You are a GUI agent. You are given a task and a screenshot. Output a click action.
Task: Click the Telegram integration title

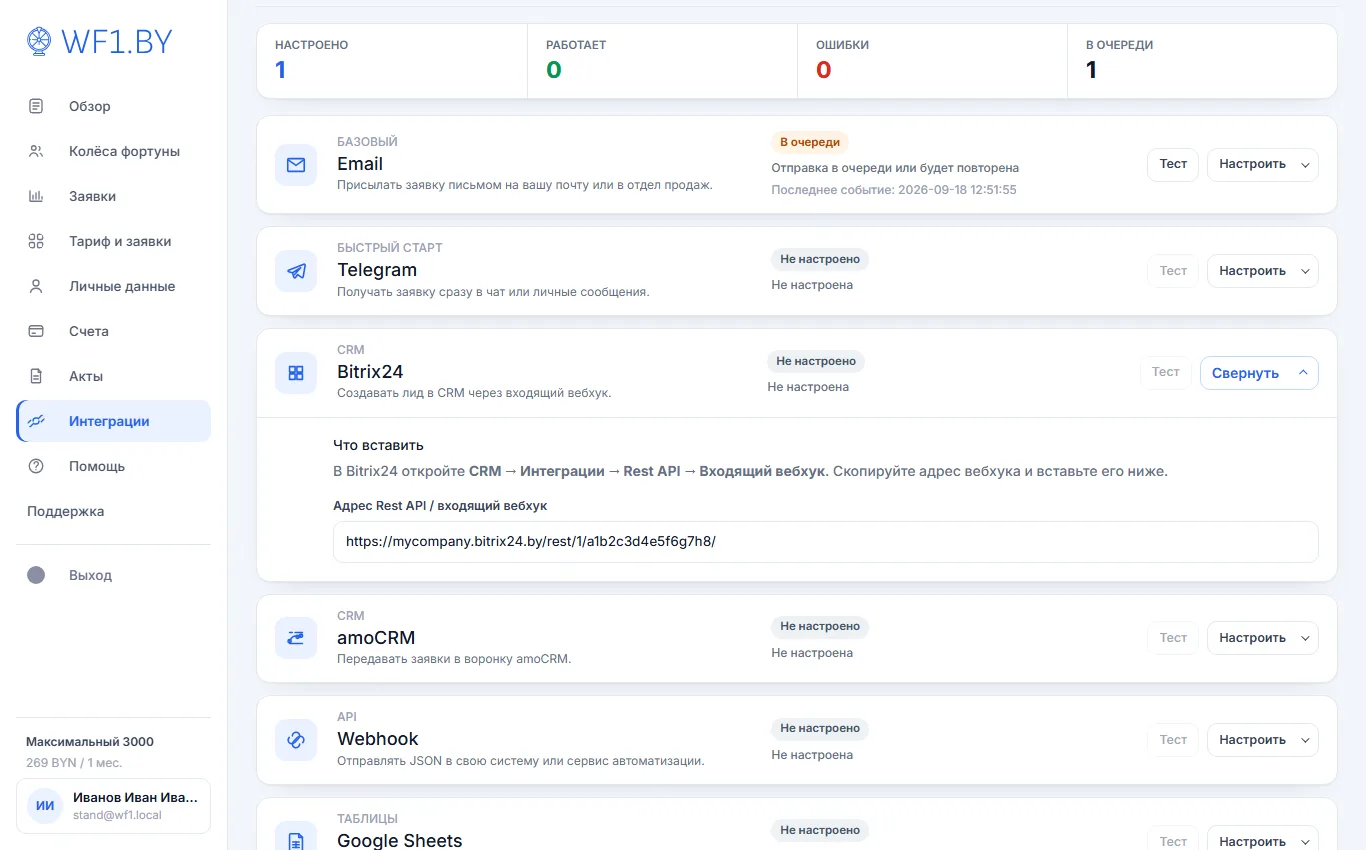coord(377,270)
